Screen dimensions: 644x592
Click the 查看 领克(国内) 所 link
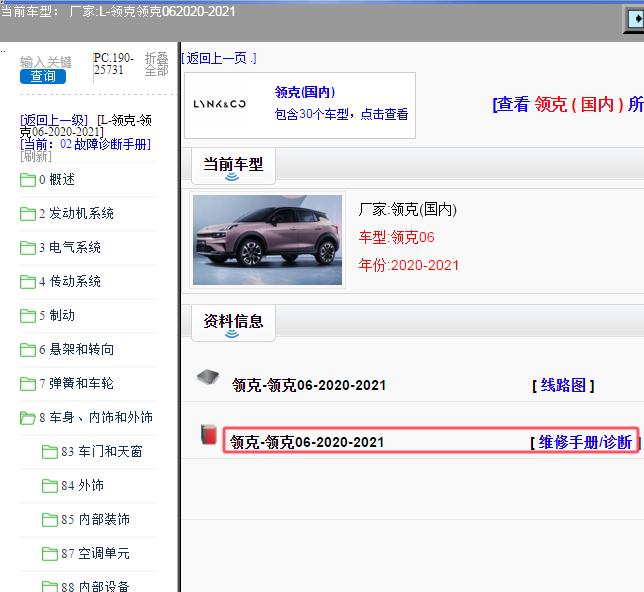click(568, 104)
